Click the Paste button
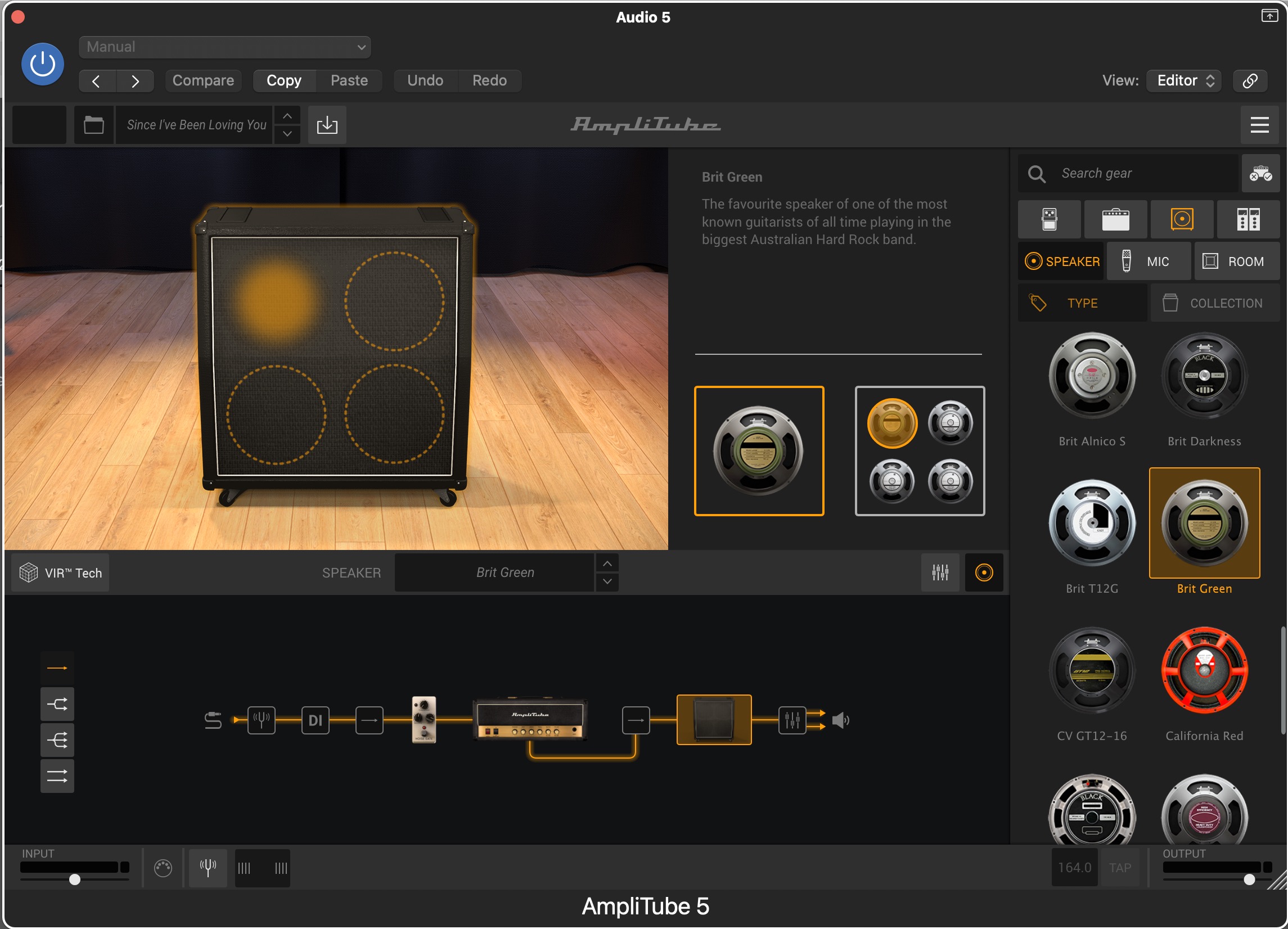 coord(349,80)
